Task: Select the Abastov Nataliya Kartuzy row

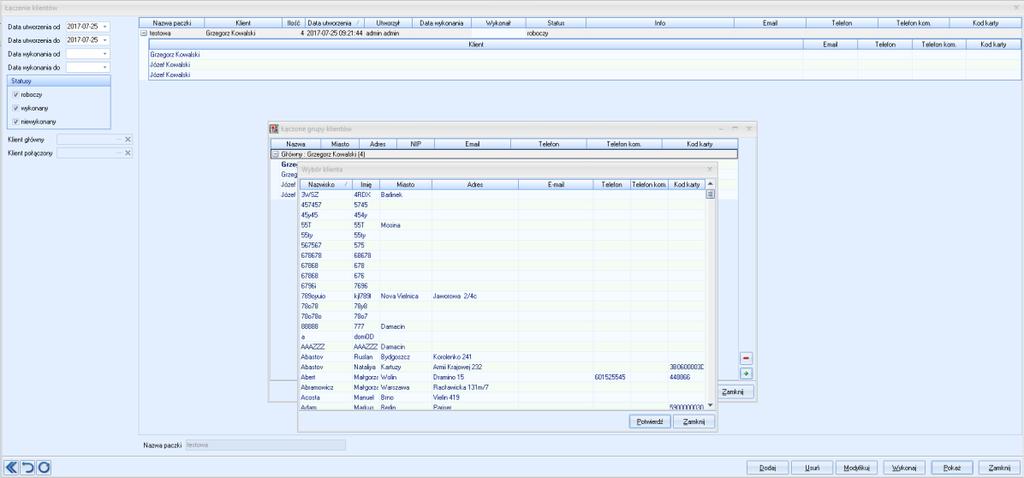Action: pyautogui.click(x=502, y=367)
